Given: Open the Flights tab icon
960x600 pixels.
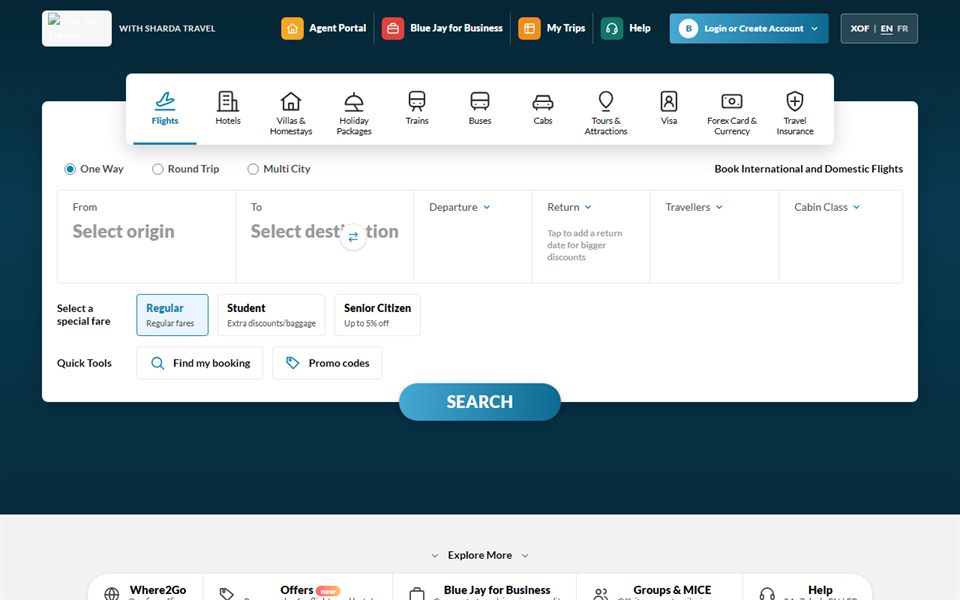Looking at the screenshot, I should coord(165,100).
